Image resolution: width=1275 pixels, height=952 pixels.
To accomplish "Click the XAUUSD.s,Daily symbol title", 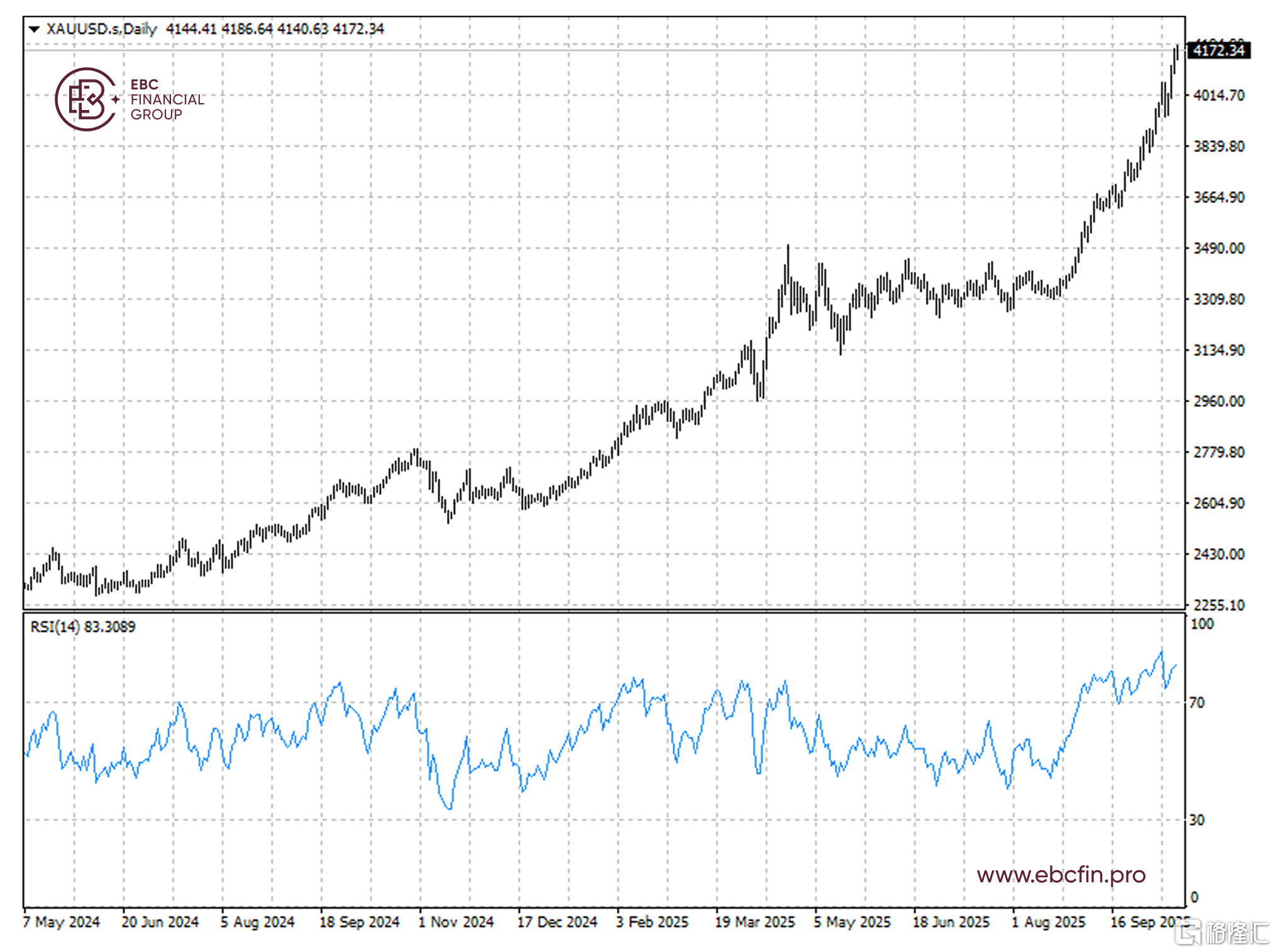I will coord(101,29).
